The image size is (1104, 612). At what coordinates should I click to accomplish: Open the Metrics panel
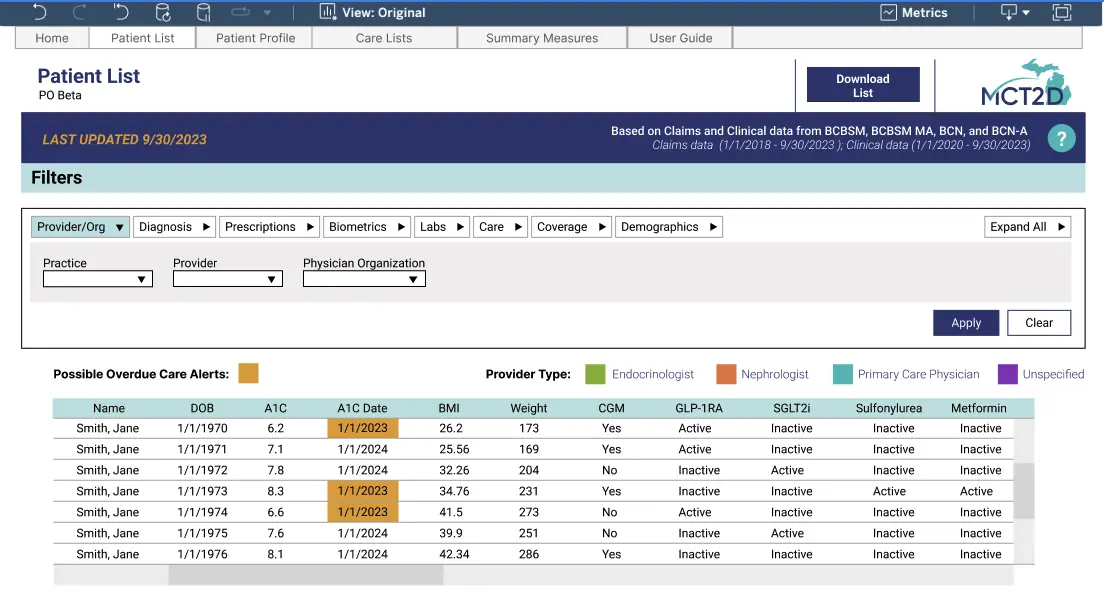(915, 13)
